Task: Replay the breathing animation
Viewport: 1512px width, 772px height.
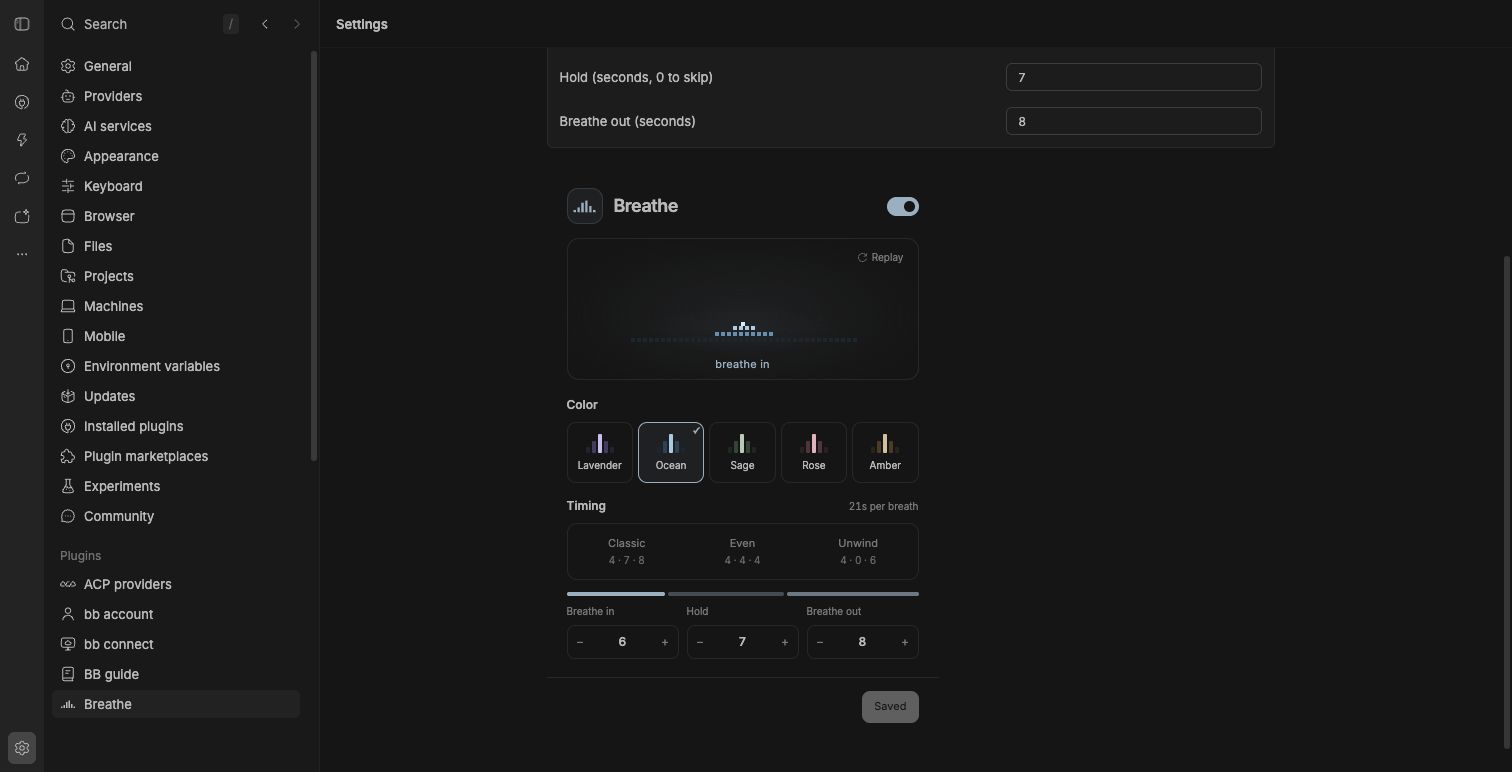Action: click(880, 257)
